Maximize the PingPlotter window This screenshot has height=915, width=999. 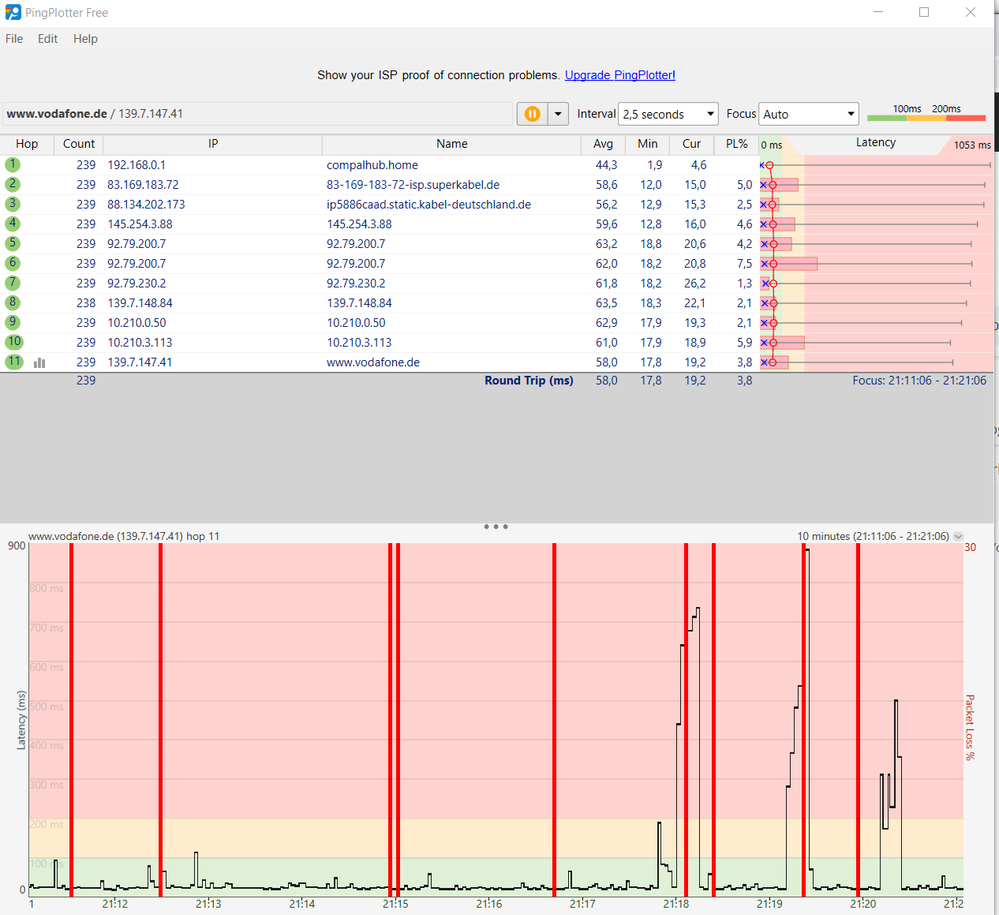[924, 12]
